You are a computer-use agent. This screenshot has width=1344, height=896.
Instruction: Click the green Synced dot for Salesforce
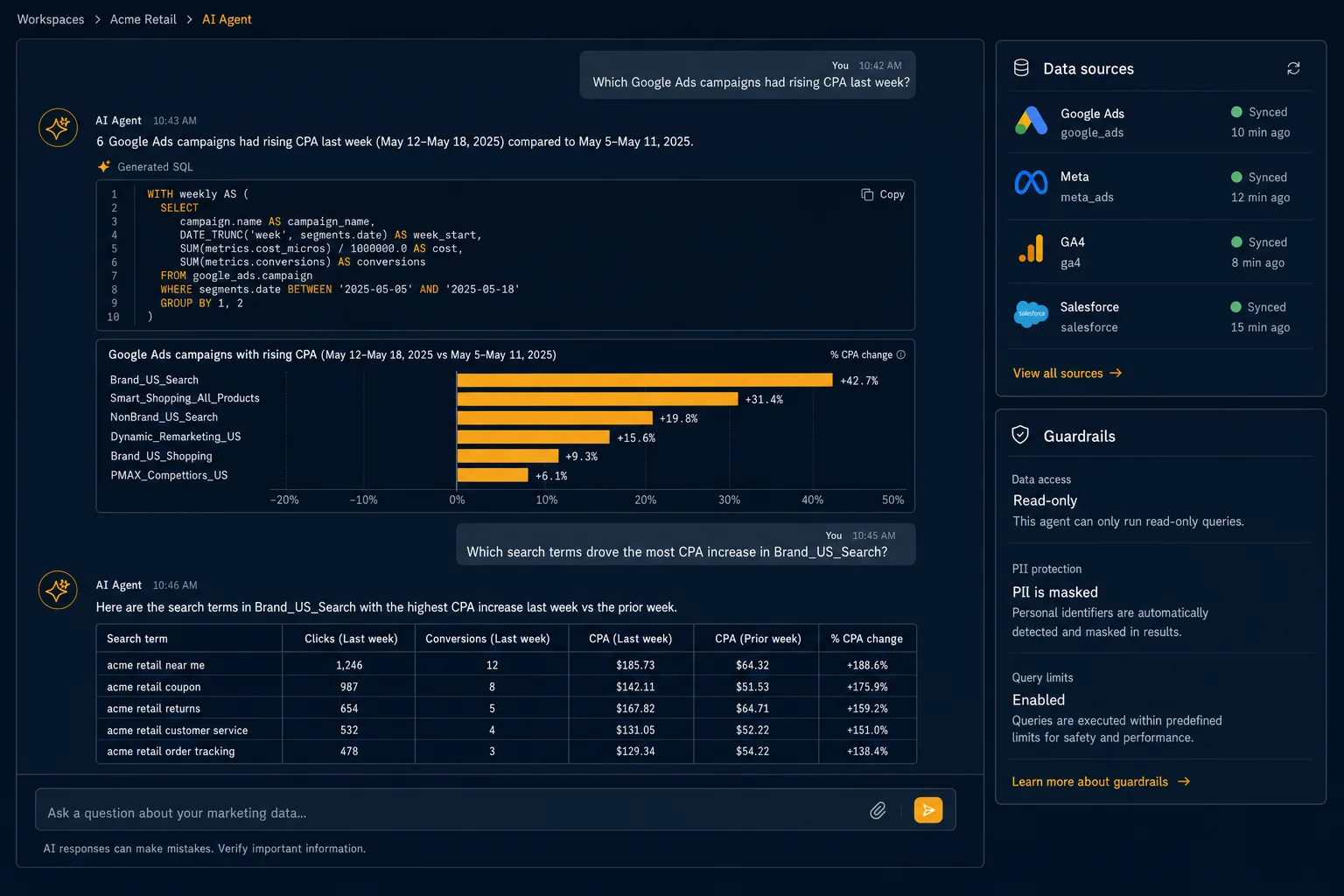tap(1235, 307)
